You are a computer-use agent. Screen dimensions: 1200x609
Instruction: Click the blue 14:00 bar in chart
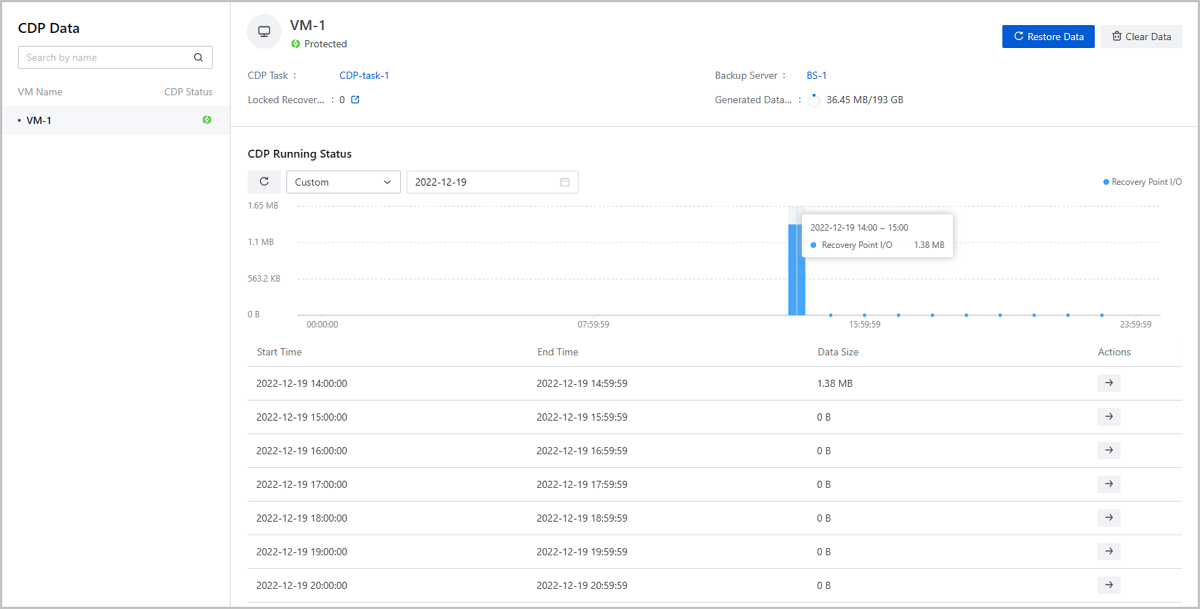[796, 270]
